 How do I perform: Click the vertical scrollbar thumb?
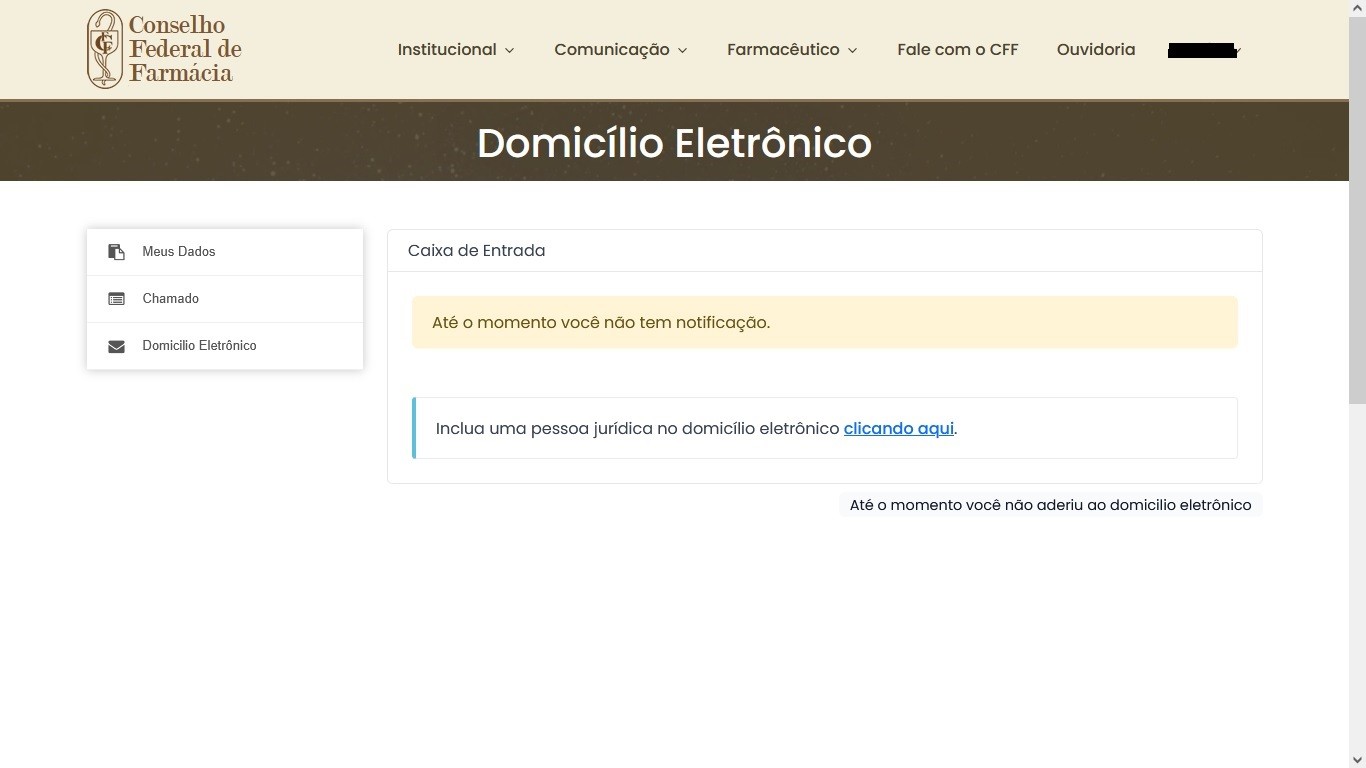(1357, 210)
